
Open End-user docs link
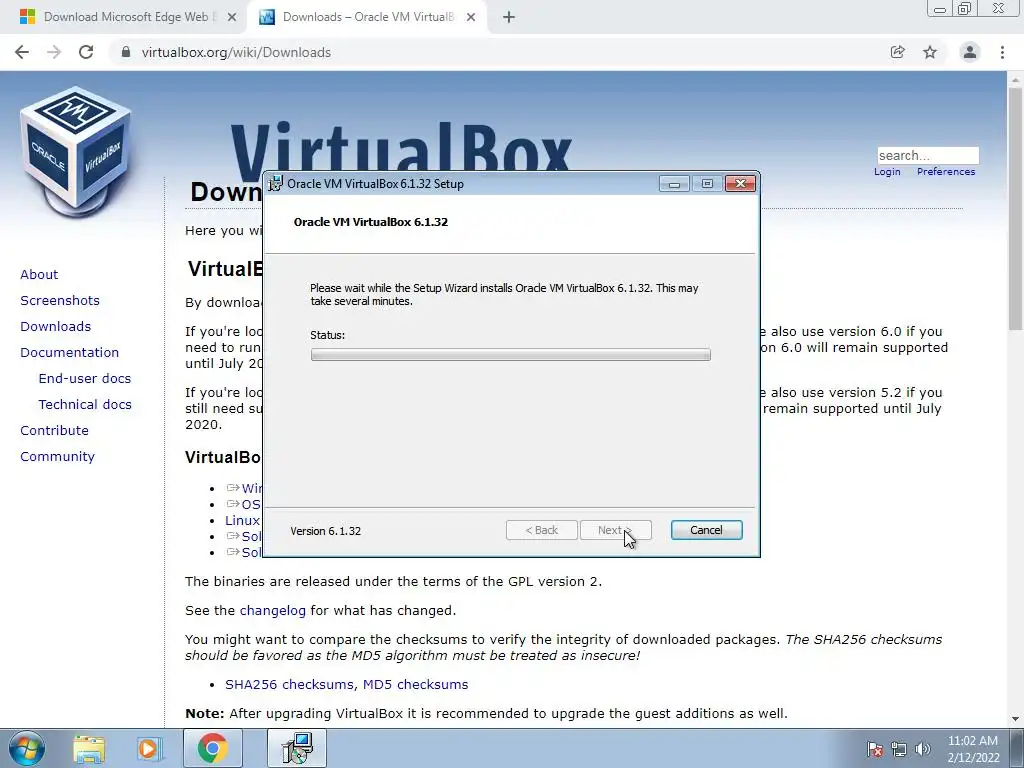click(85, 379)
